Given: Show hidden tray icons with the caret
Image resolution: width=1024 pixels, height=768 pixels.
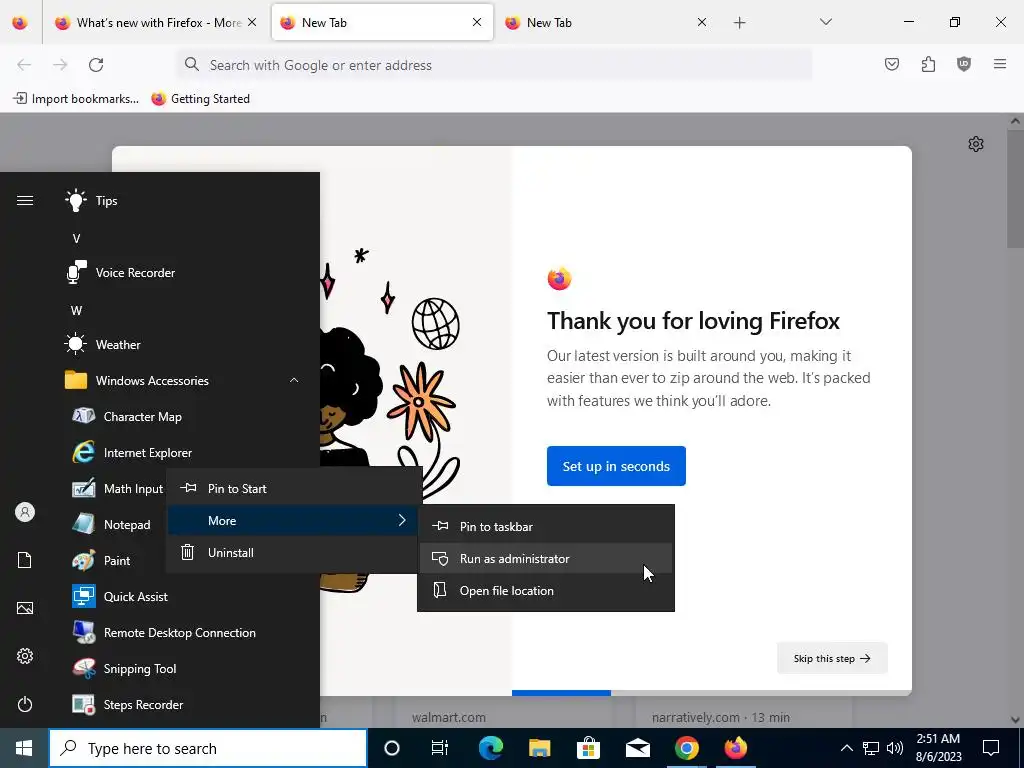Looking at the screenshot, I should coord(846,748).
